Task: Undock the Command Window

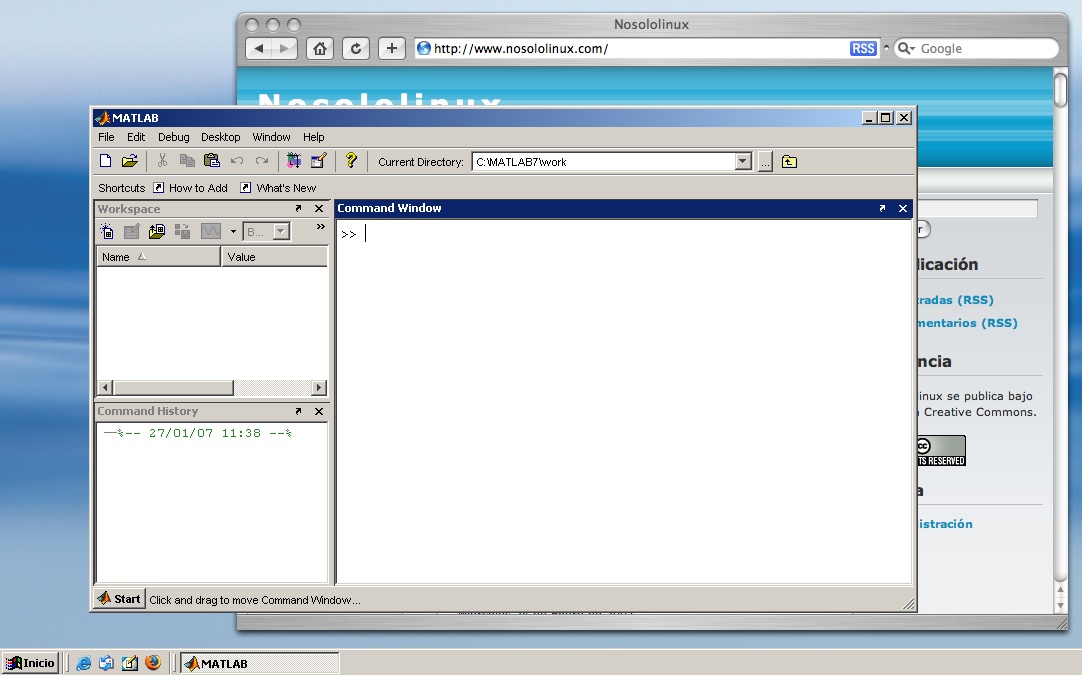Action: tap(882, 208)
